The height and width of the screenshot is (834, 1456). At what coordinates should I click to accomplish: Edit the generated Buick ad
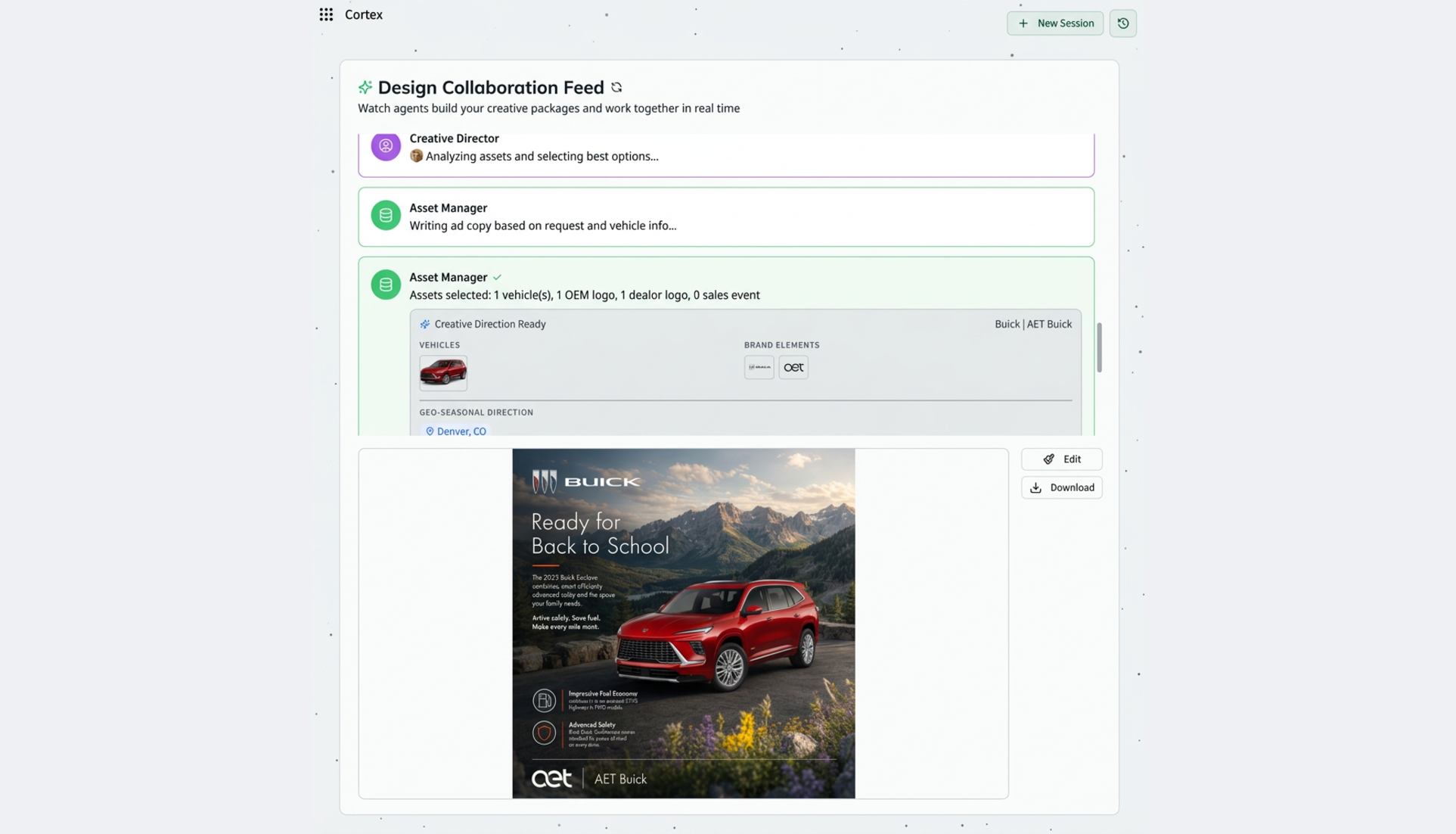coord(1061,459)
